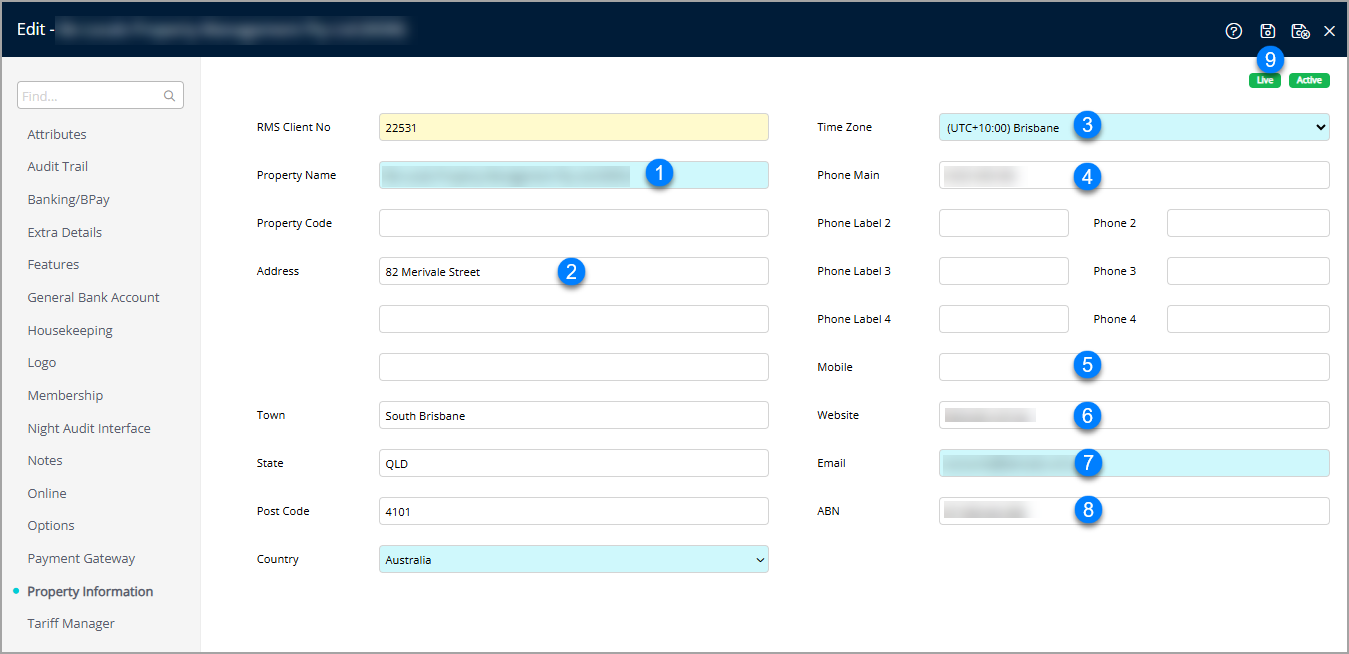Viewport: 1349px width, 654px height.
Task: Click the help question mark icon
Action: coord(1233,31)
